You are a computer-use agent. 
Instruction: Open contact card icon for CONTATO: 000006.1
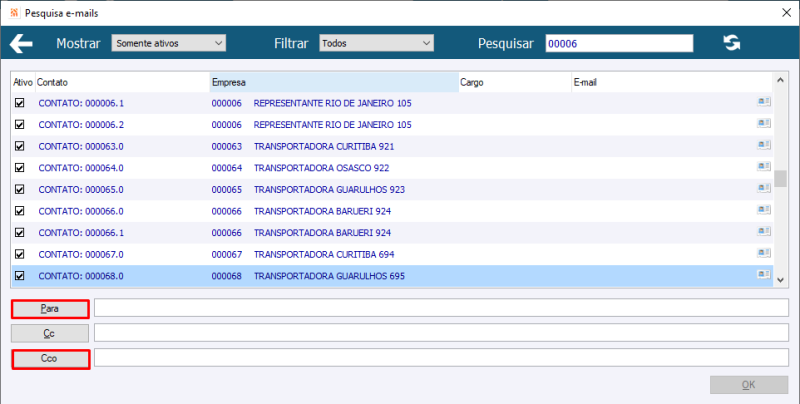point(763,102)
